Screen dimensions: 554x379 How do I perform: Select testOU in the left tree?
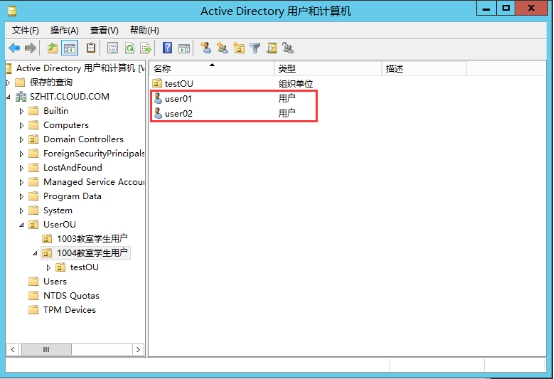coord(84,267)
